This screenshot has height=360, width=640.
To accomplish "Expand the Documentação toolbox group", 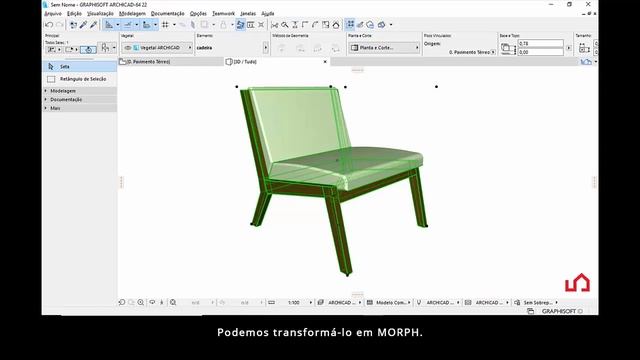I will pos(80,100).
